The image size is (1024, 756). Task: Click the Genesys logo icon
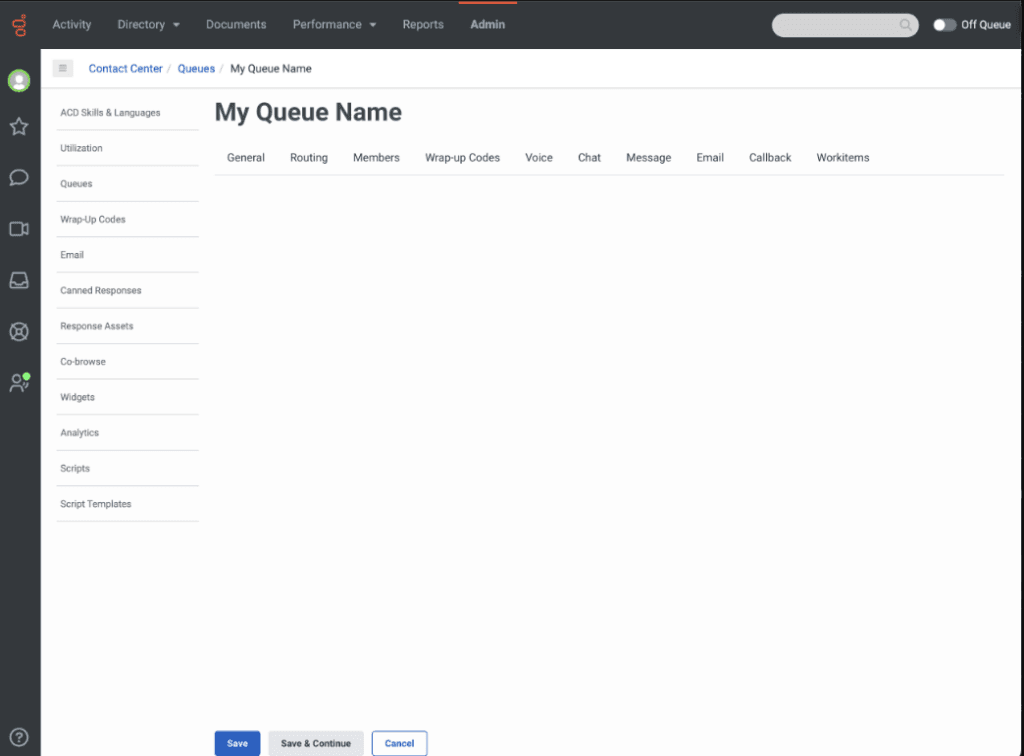tap(19, 24)
